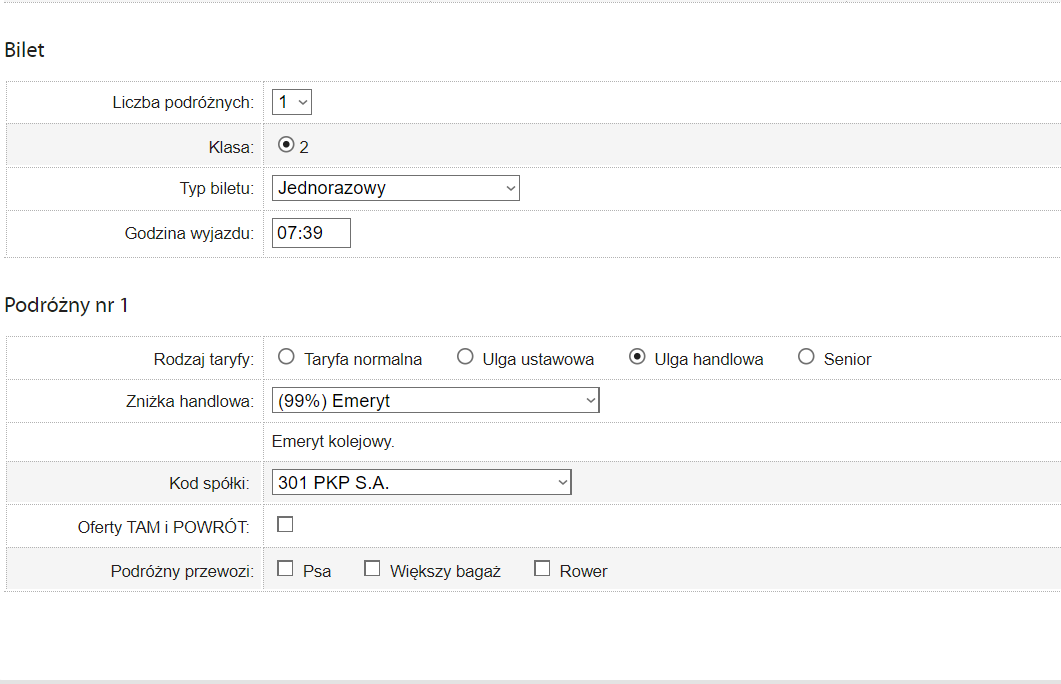1061x684 pixels.
Task: Pick the Senior tariff radio button
Action: coord(806,357)
